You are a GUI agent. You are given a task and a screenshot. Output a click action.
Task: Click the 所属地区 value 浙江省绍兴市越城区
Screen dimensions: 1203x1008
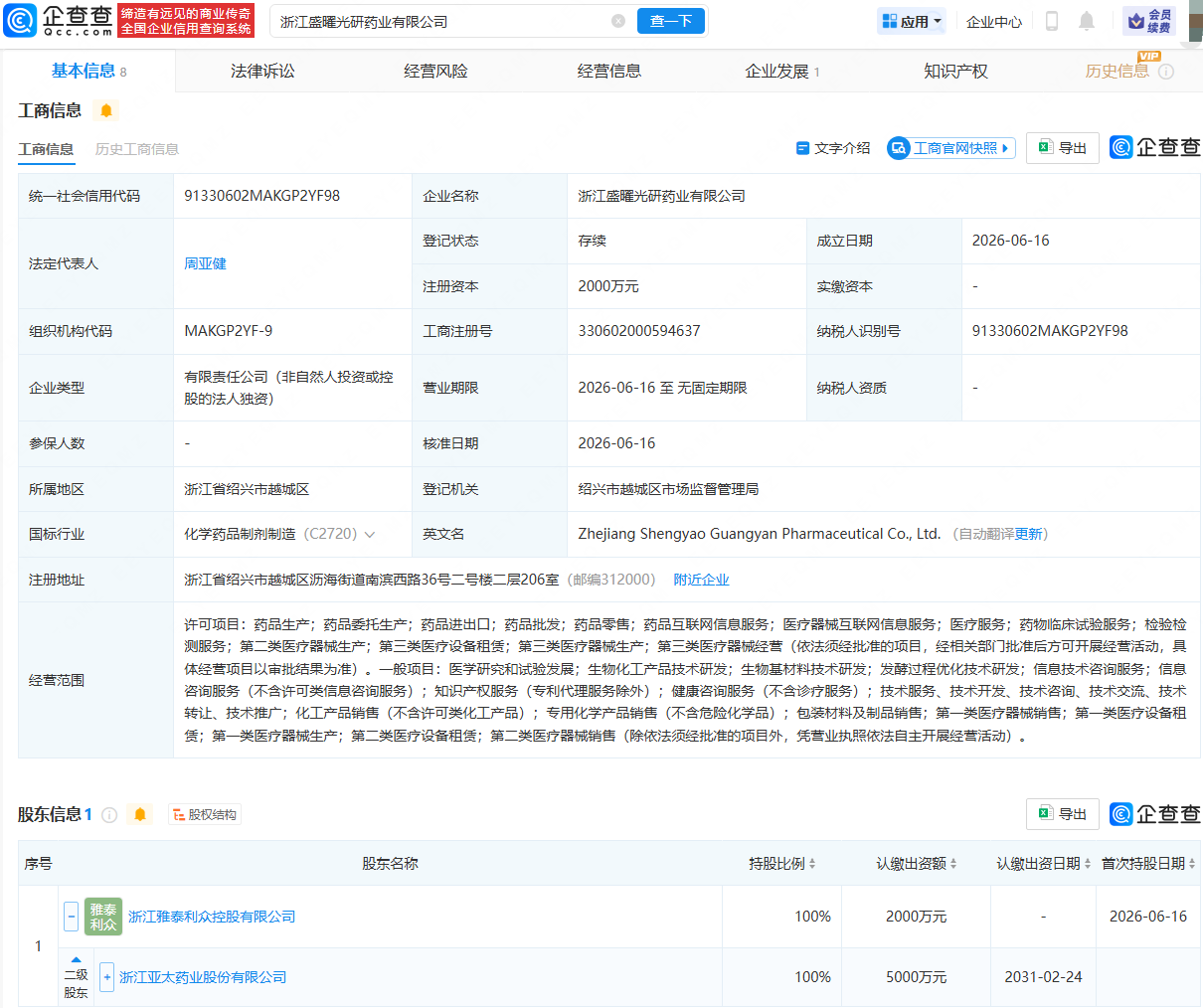pyautogui.click(x=247, y=489)
